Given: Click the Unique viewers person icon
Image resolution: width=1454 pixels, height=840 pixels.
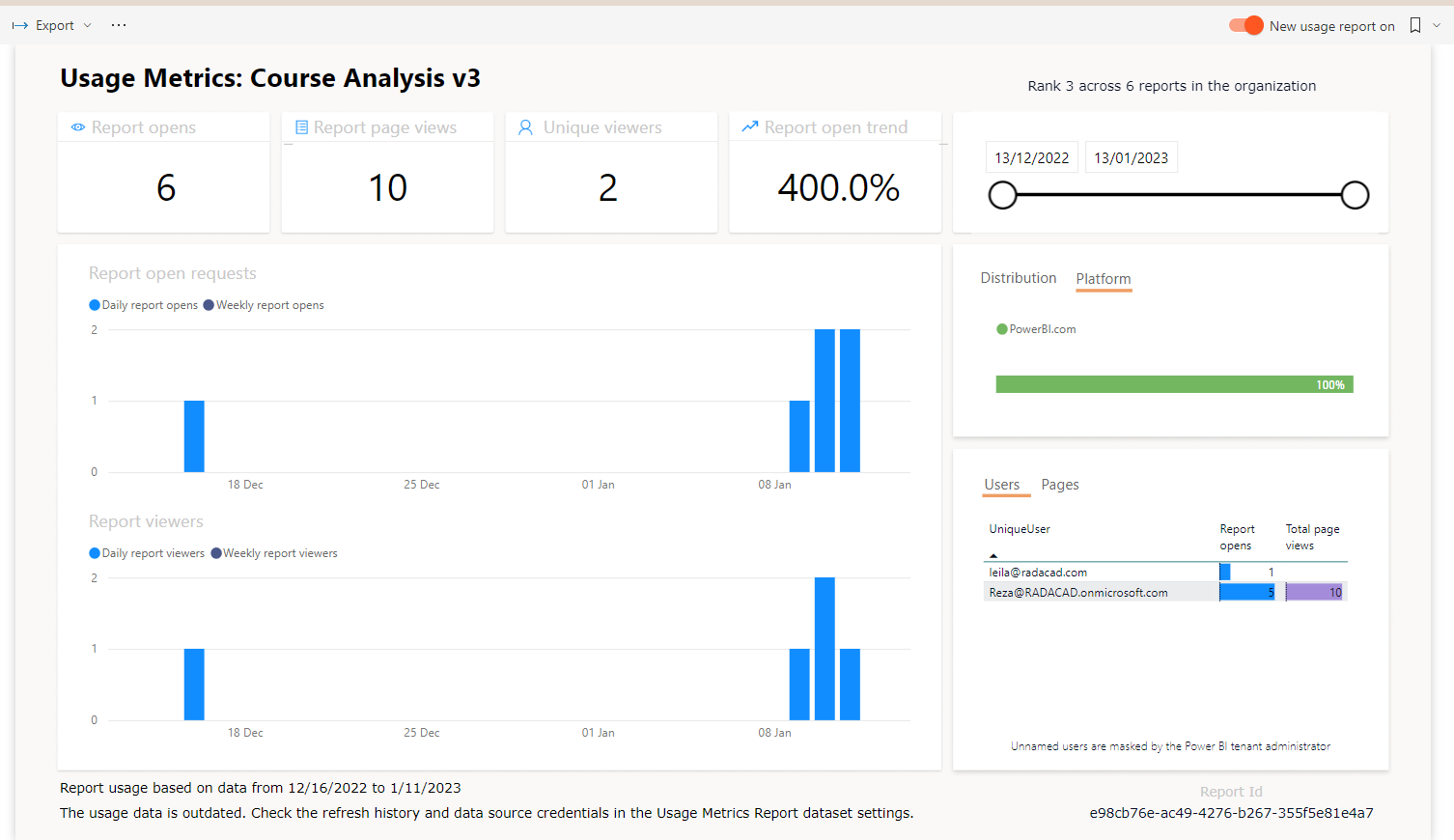Looking at the screenshot, I should pyautogui.click(x=525, y=127).
